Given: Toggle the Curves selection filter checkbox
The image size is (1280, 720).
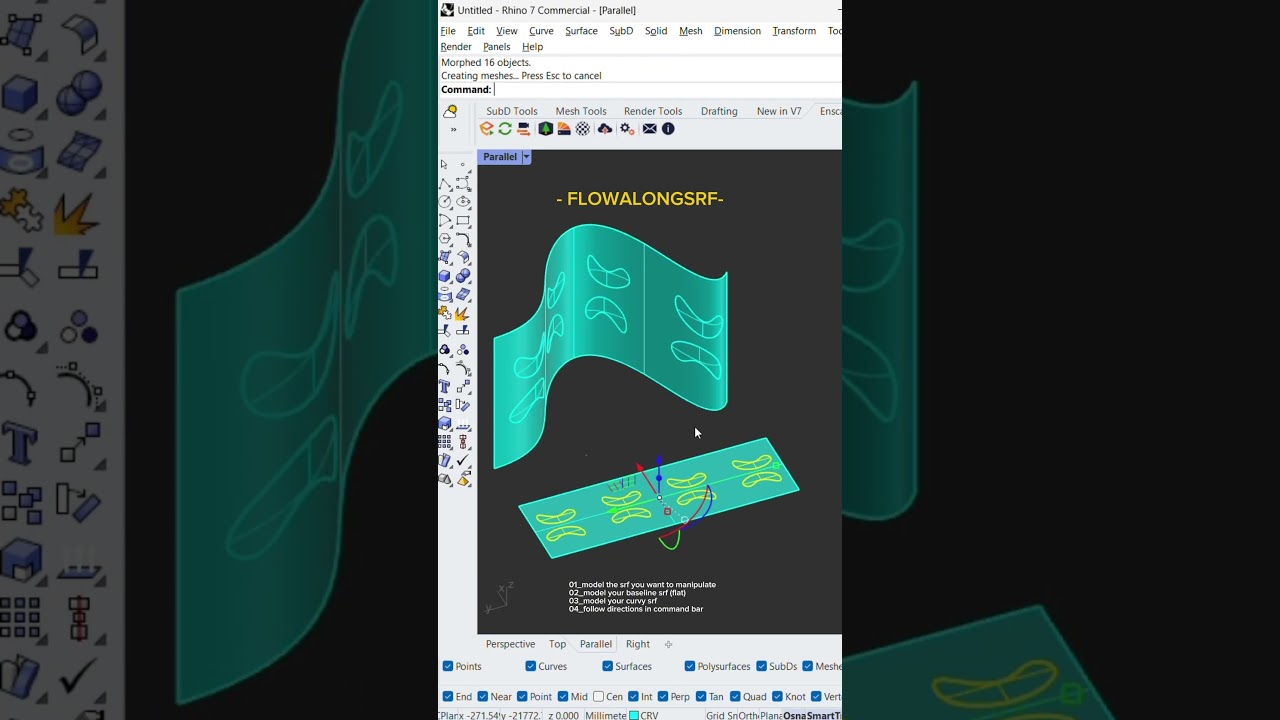Looking at the screenshot, I should (x=531, y=666).
